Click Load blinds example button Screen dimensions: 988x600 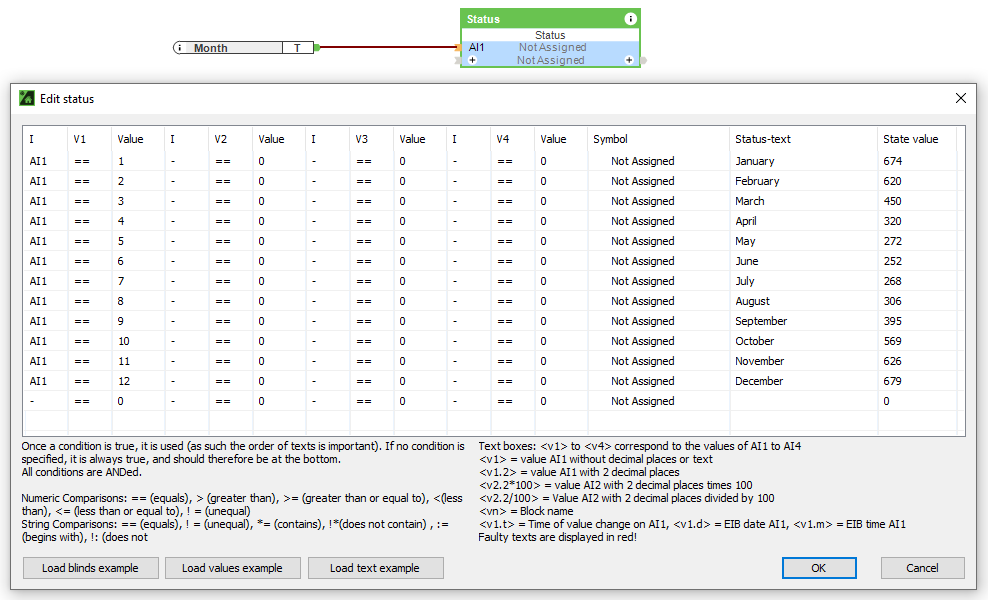(90, 568)
